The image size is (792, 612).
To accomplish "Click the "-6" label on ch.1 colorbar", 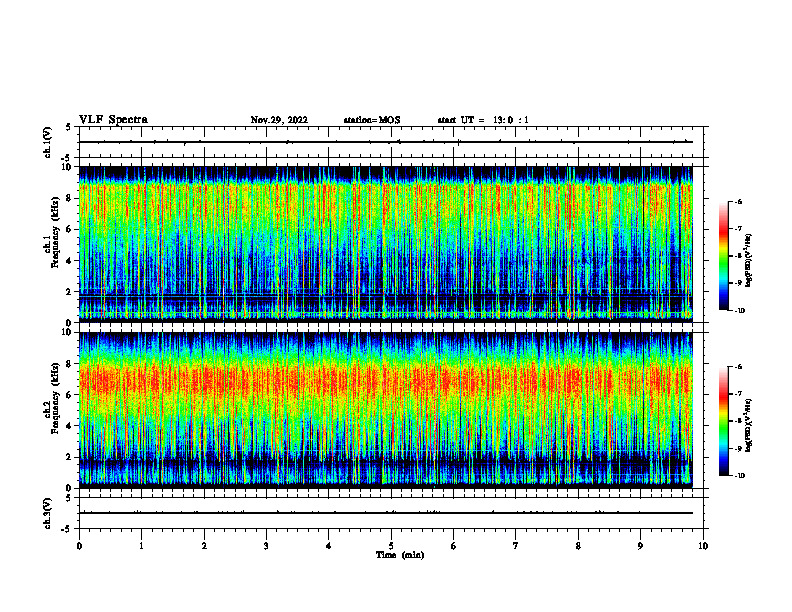I will pos(737,201).
